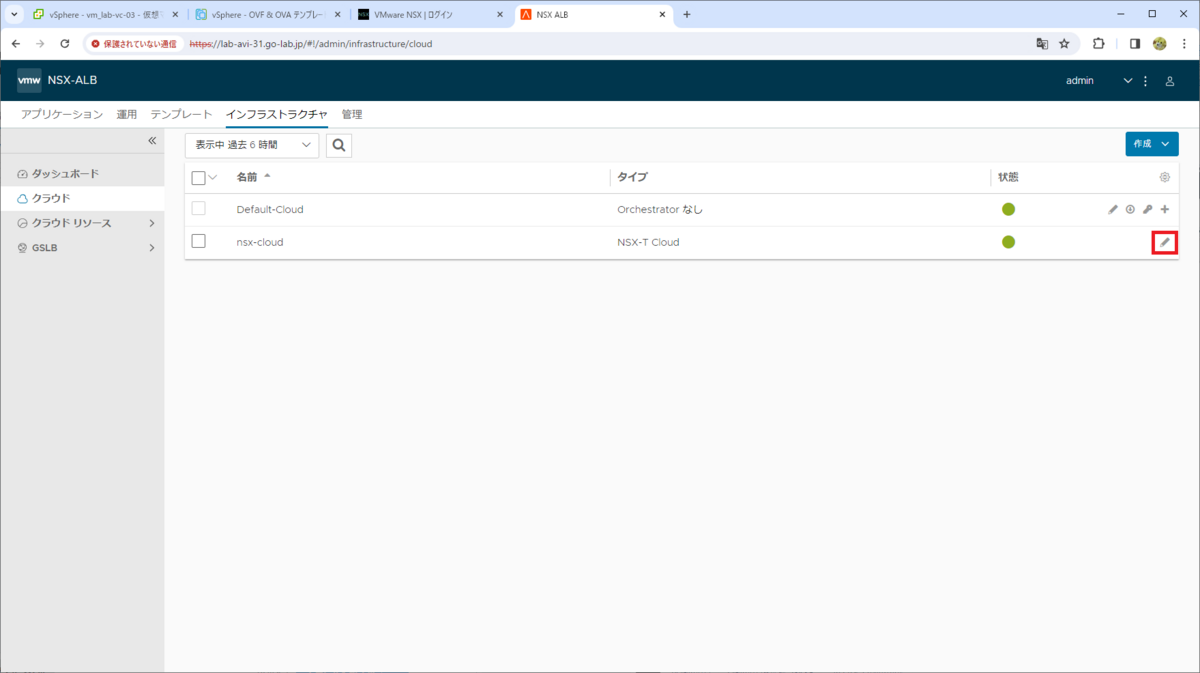This screenshot has height=673, width=1200.
Task: Click the NSX-T Cloud type cell
Action: 648,242
